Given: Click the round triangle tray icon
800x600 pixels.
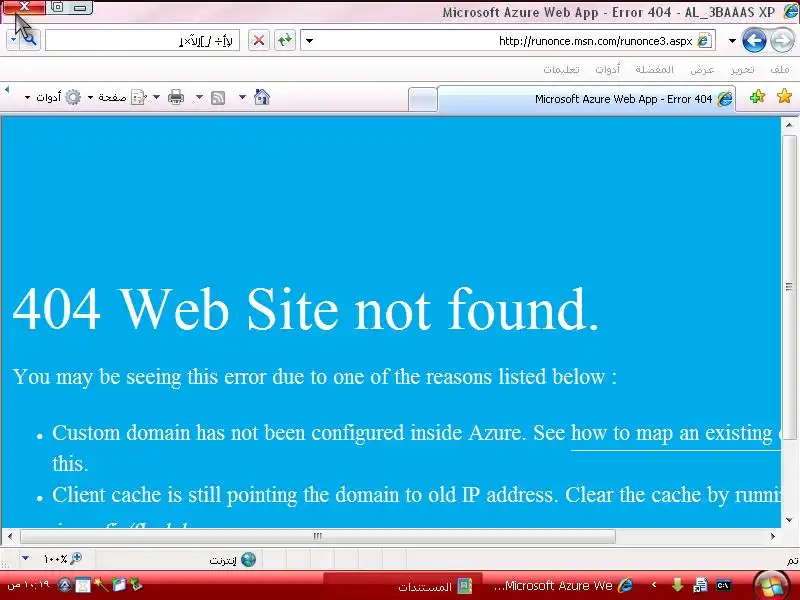Looking at the screenshot, I should (x=64, y=585).
